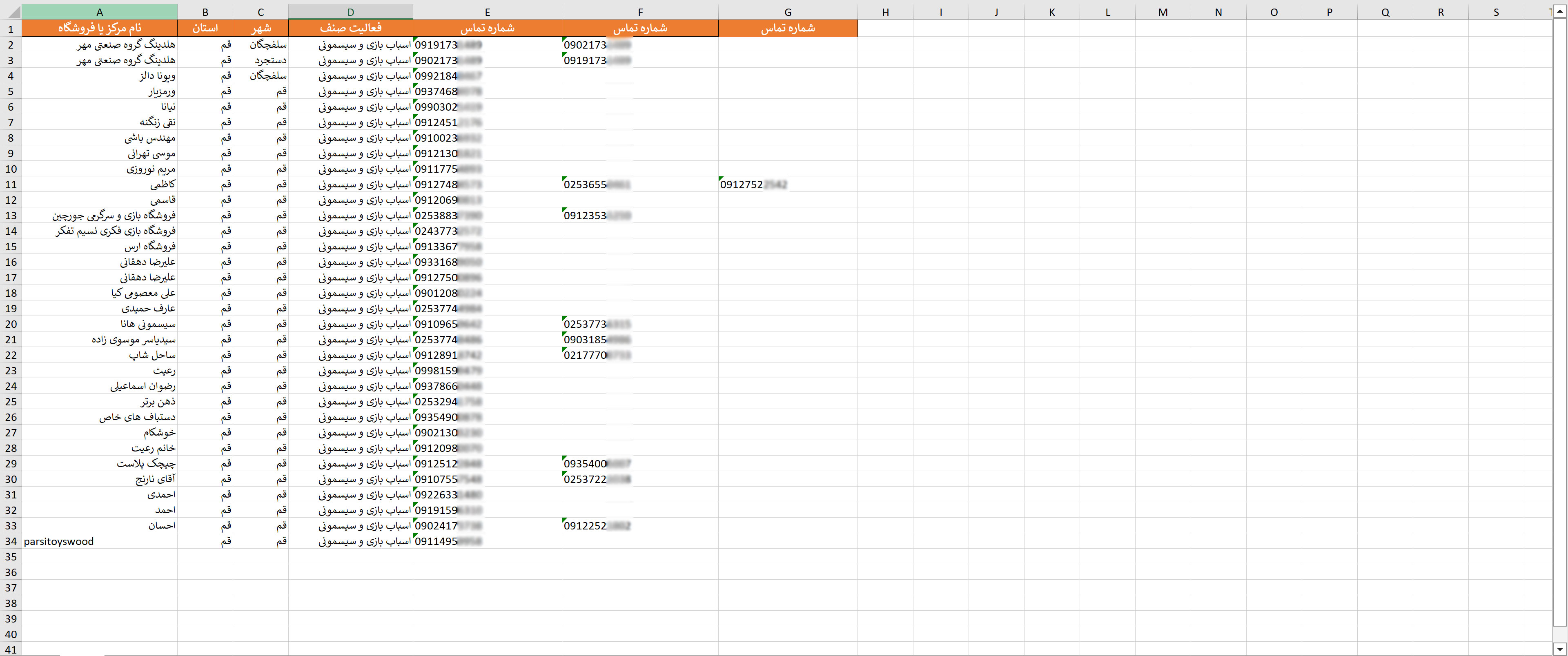The height and width of the screenshot is (656, 1568).
Task: Select cell 'آقای نارنج'
Action: (x=99, y=479)
